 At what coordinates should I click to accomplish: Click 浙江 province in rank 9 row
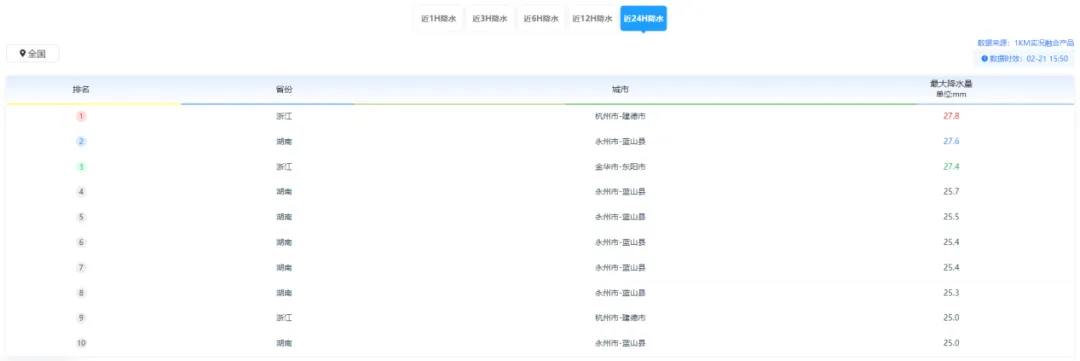[x=284, y=318]
